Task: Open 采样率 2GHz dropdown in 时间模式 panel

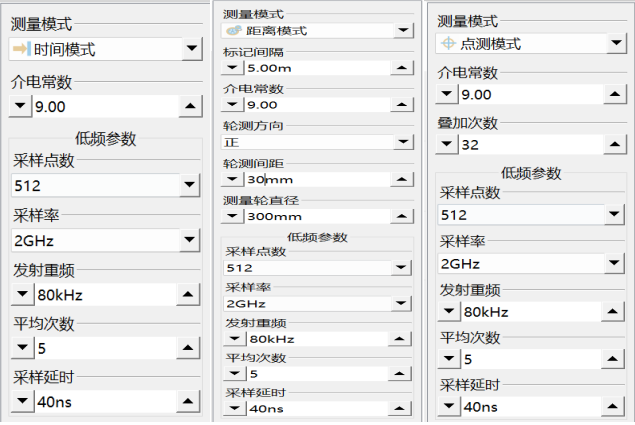Action: pos(191,240)
